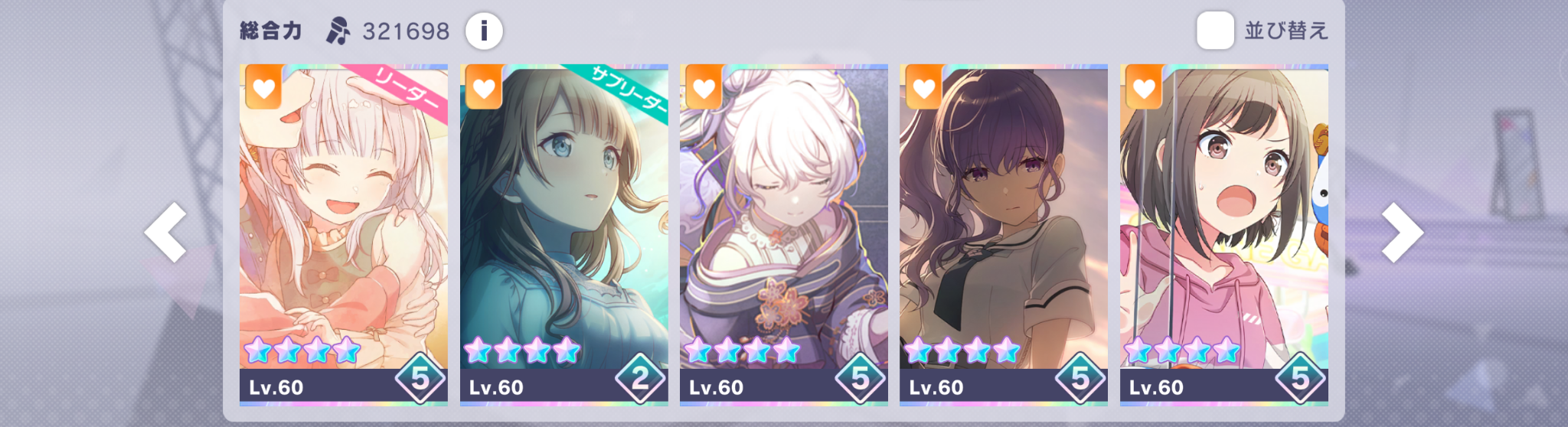Screen dimensions: 1568x427
Task: Toggle the 並び替え sort checkbox
Action: coord(1215,31)
